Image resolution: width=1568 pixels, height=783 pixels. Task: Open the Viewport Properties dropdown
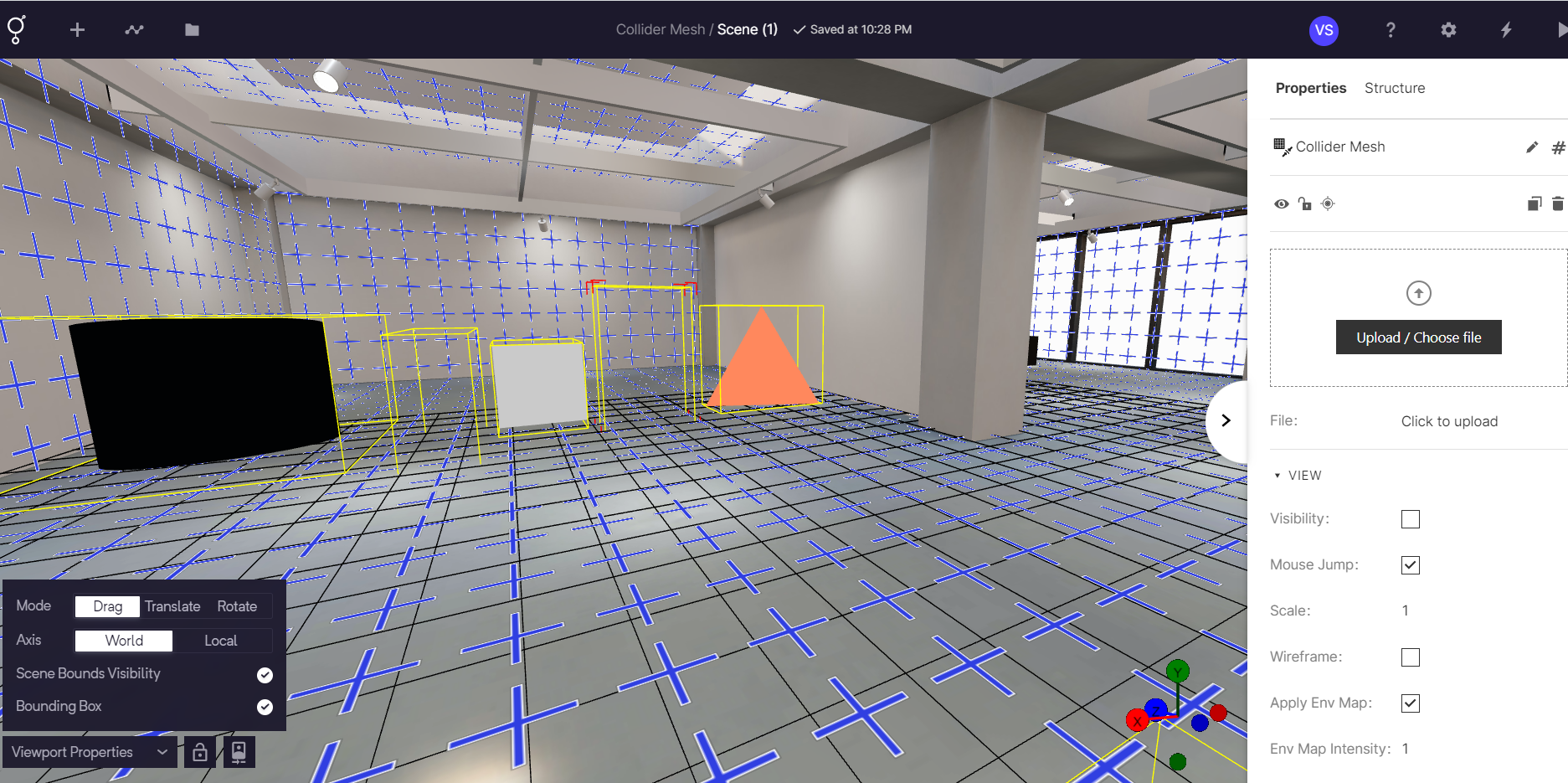click(x=89, y=752)
